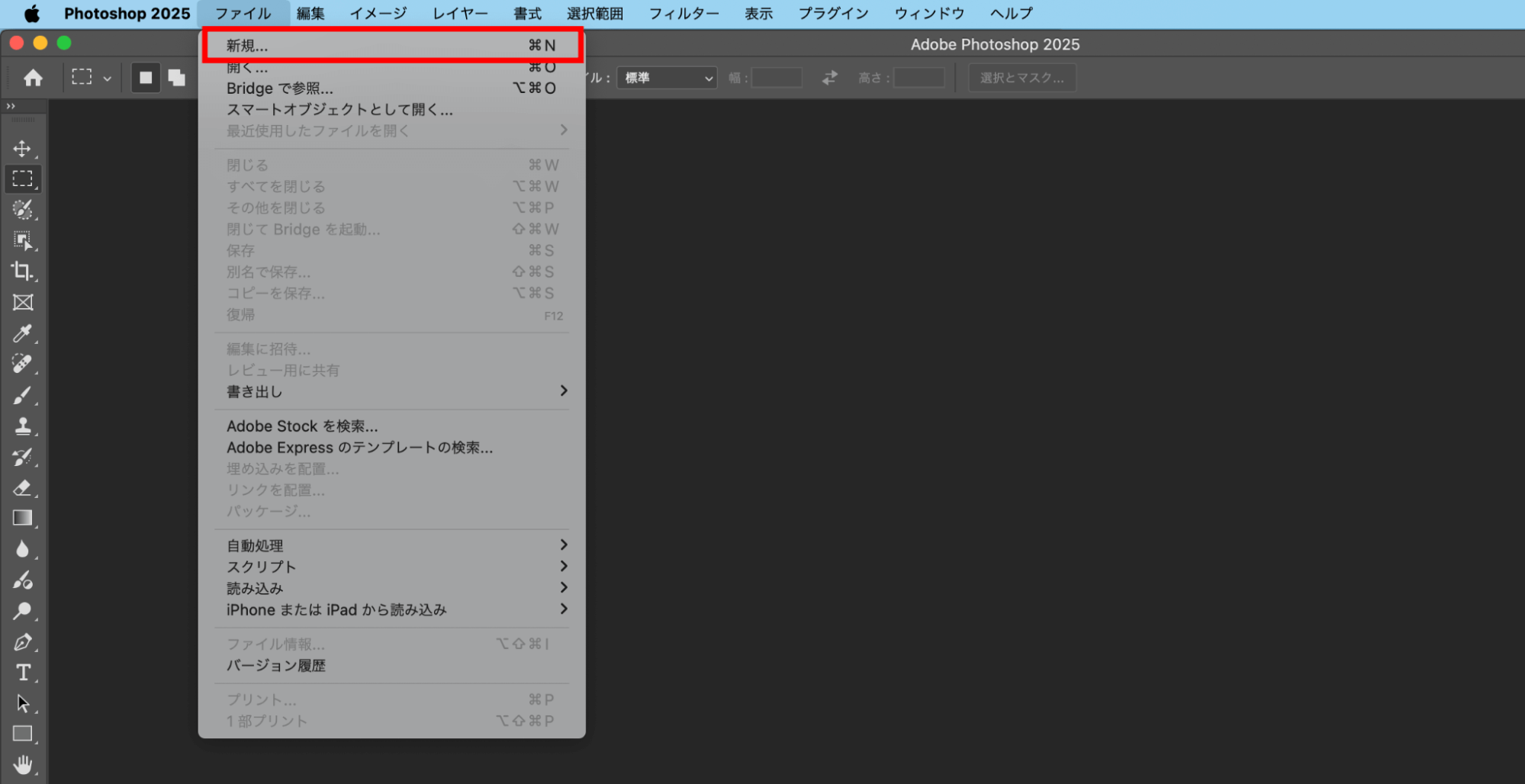Expand iPhone または iPad から読み込み submenu
1525x784 pixels.
(391, 609)
